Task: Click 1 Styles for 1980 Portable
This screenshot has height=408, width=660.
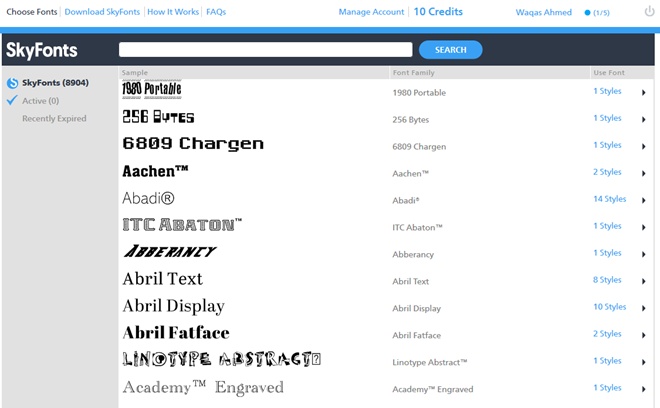Action: click(607, 91)
